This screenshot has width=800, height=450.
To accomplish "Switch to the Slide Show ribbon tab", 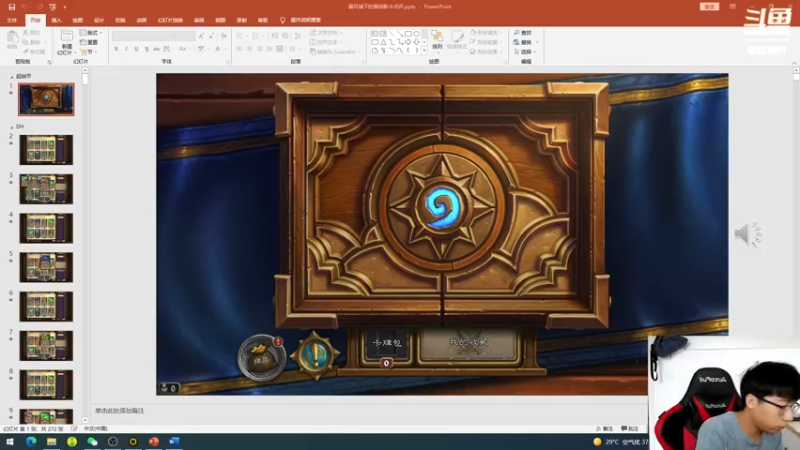I will pyautogui.click(x=170, y=20).
